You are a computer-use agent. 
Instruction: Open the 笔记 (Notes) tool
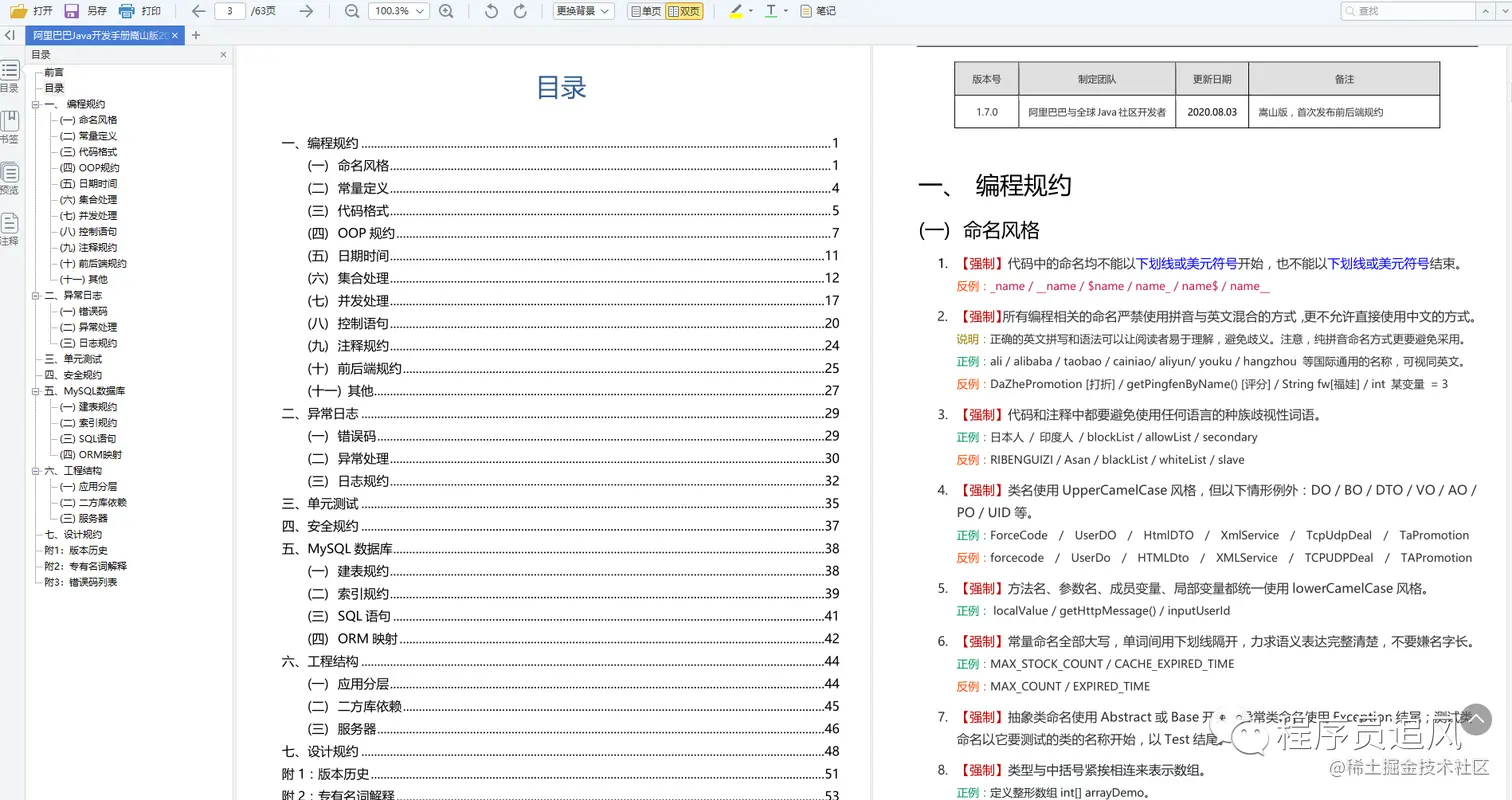(818, 11)
